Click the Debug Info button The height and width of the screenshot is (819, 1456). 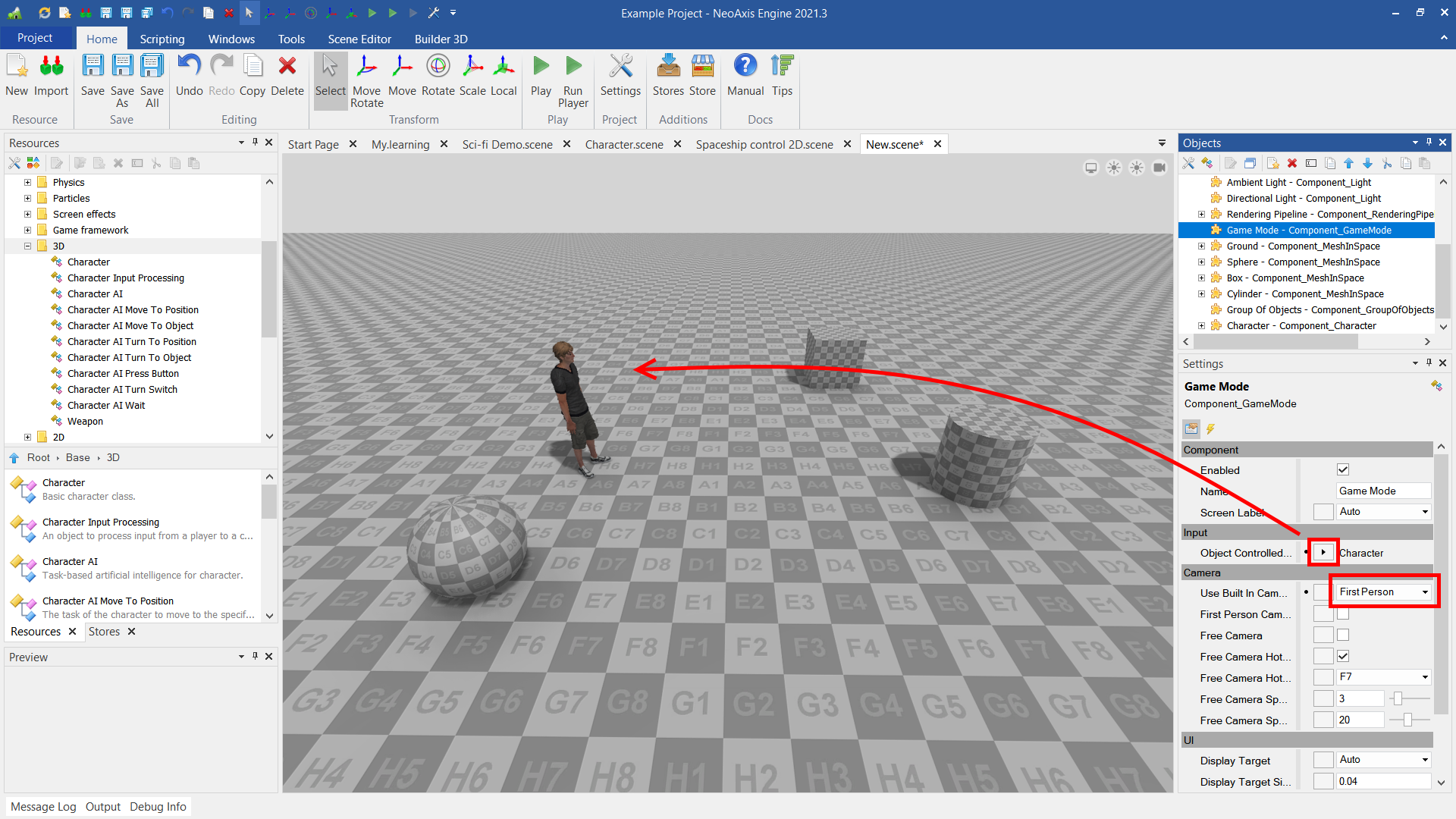point(158,807)
